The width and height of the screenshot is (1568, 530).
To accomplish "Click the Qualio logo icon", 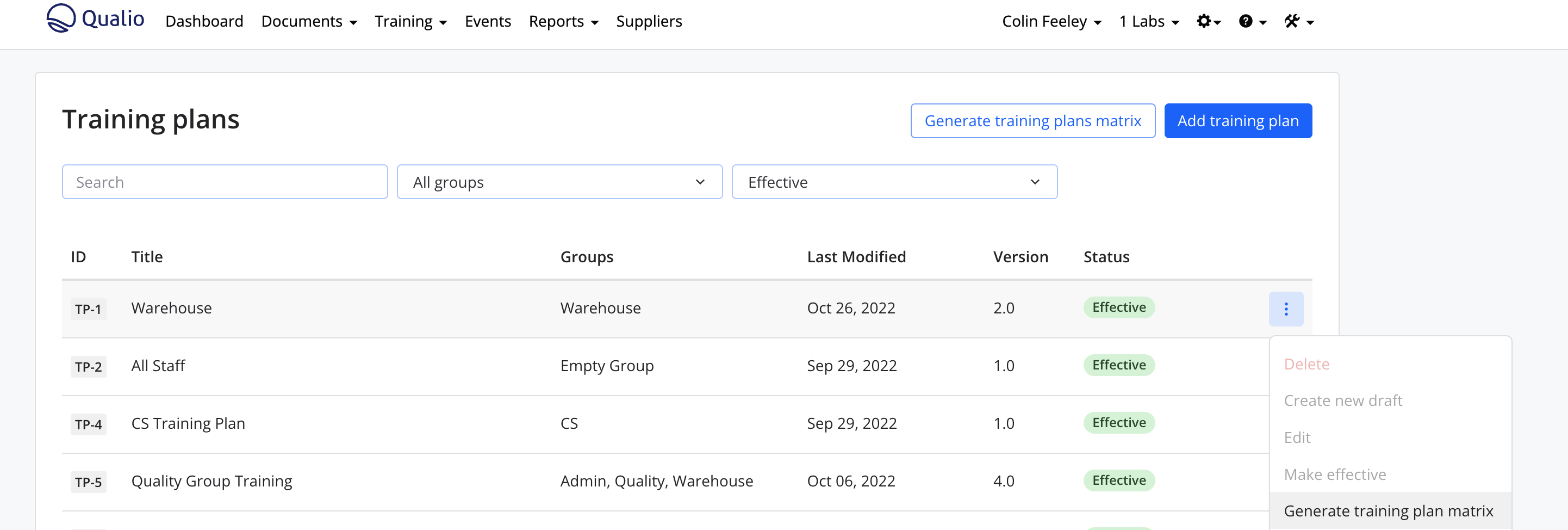I will click(61, 19).
